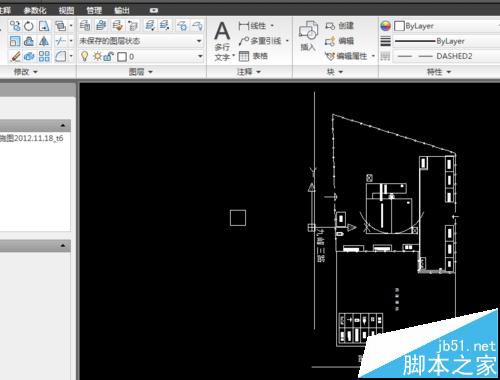Switch to the 管理 ribbon tab
Screen dimensions: 500x380
pos(94,11)
